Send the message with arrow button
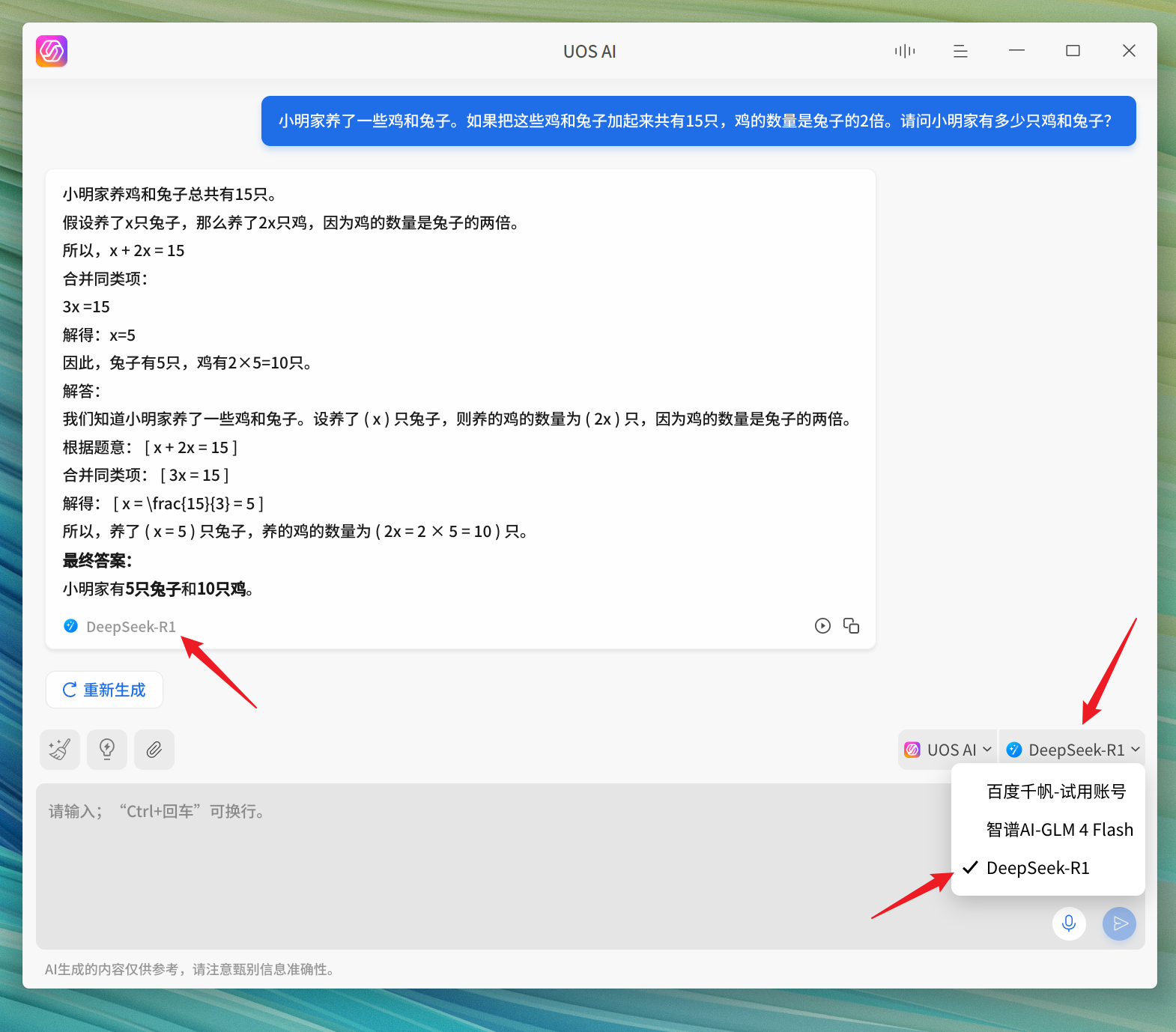 [x=1120, y=923]
